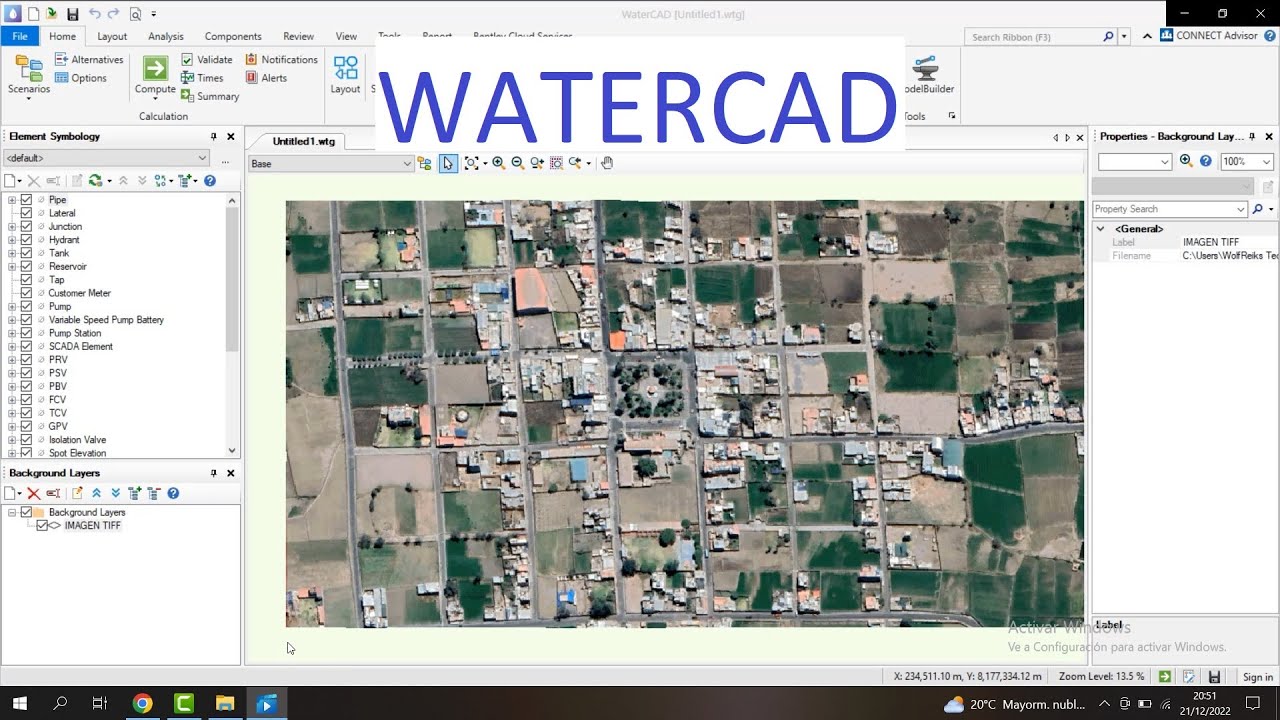Screen dimensions: 1280x720
Task: Select the Untitled1.wtg document tab
Action: coord(304,141)
